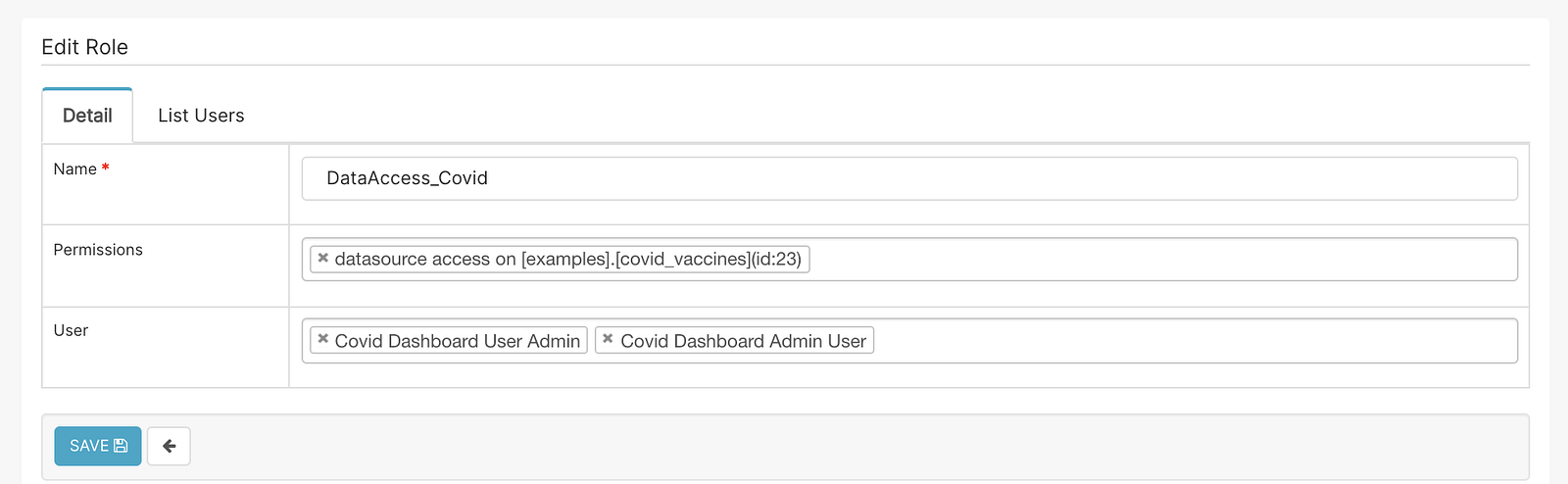Select the Covid Dashboard Admin User tag text
The height and width of the screenshot is (484, 1568).
pos(743,341)
